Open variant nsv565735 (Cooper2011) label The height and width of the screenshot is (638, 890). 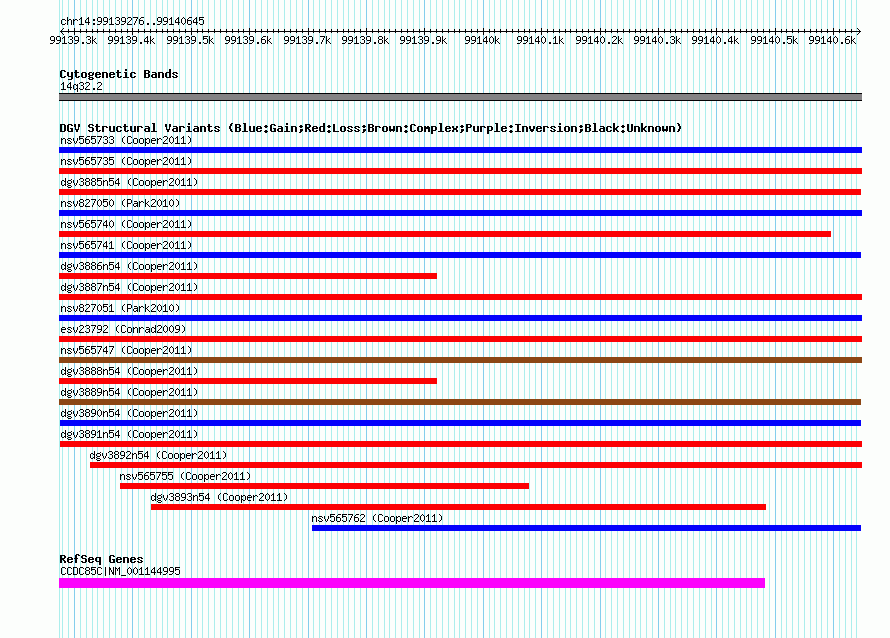pyautogui.click(x=126, y=161)
